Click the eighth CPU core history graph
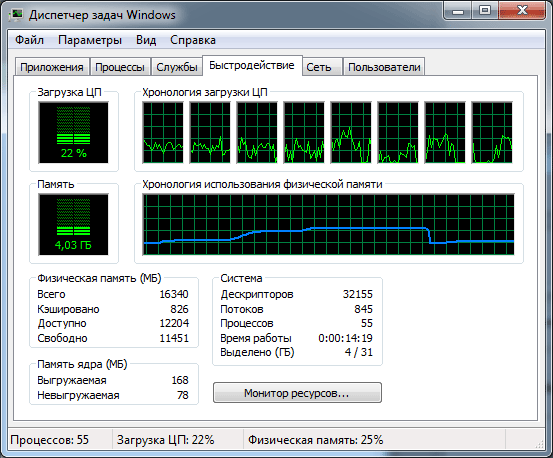 [492, 133]
